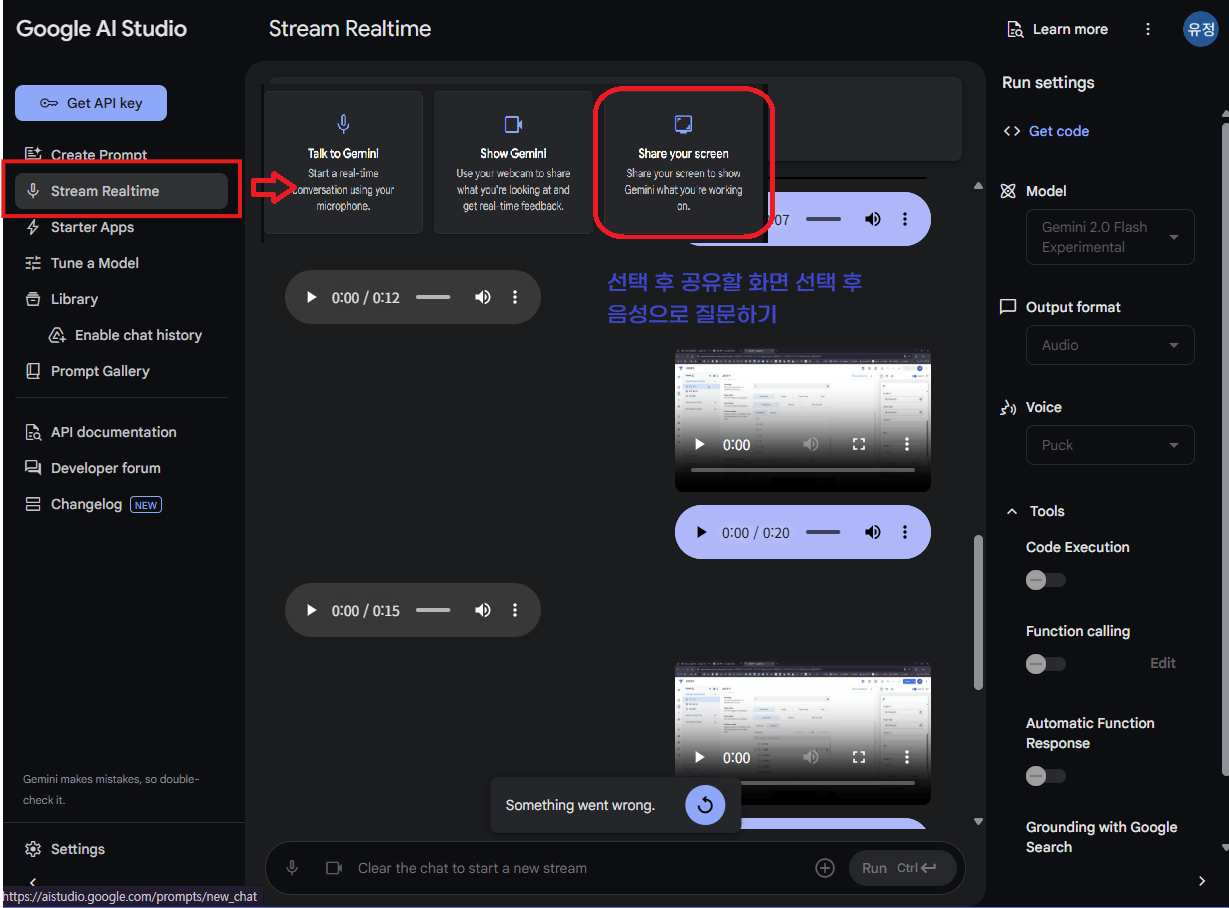Click Enable chat history
1229x908 pixels.
138,335
